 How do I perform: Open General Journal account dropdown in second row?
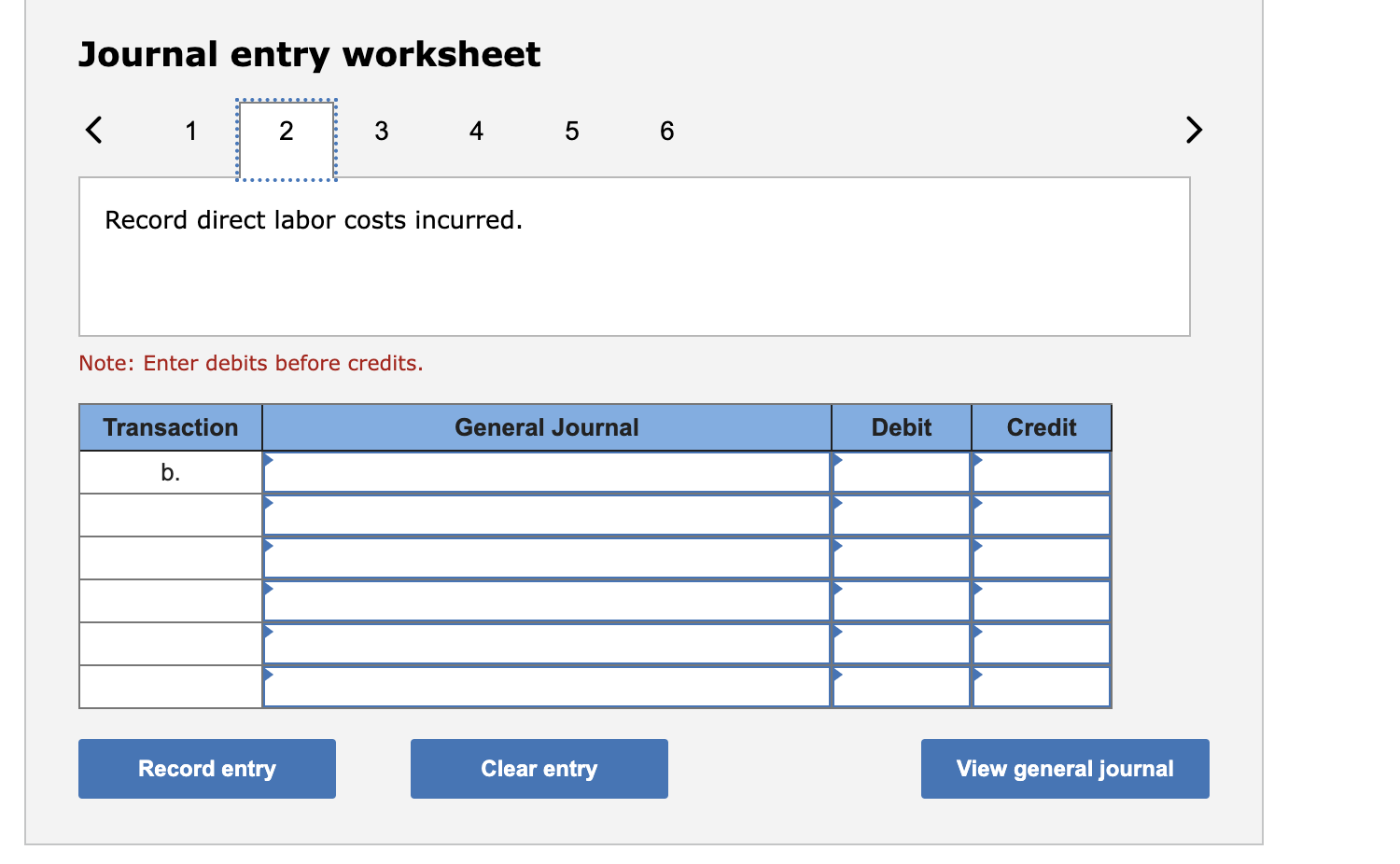(547, 515)
